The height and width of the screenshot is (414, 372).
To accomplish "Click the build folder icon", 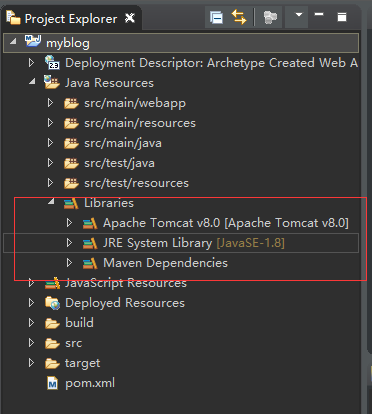I will point(52,323).
